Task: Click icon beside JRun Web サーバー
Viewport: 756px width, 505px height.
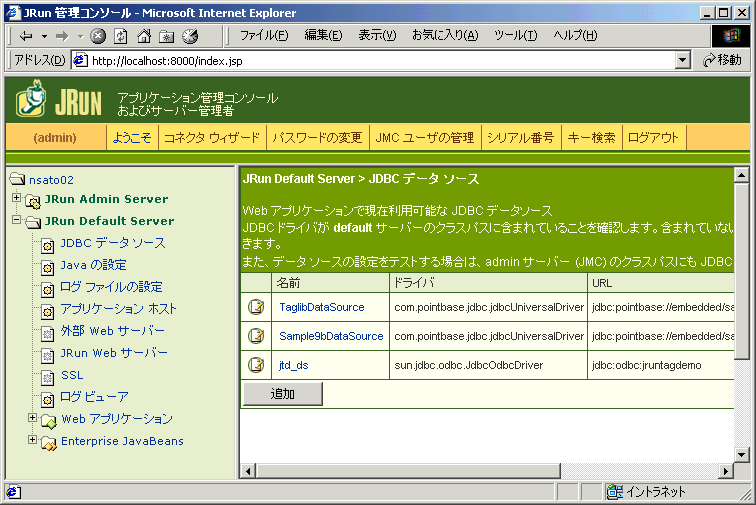Action: [x=47, y=355]
